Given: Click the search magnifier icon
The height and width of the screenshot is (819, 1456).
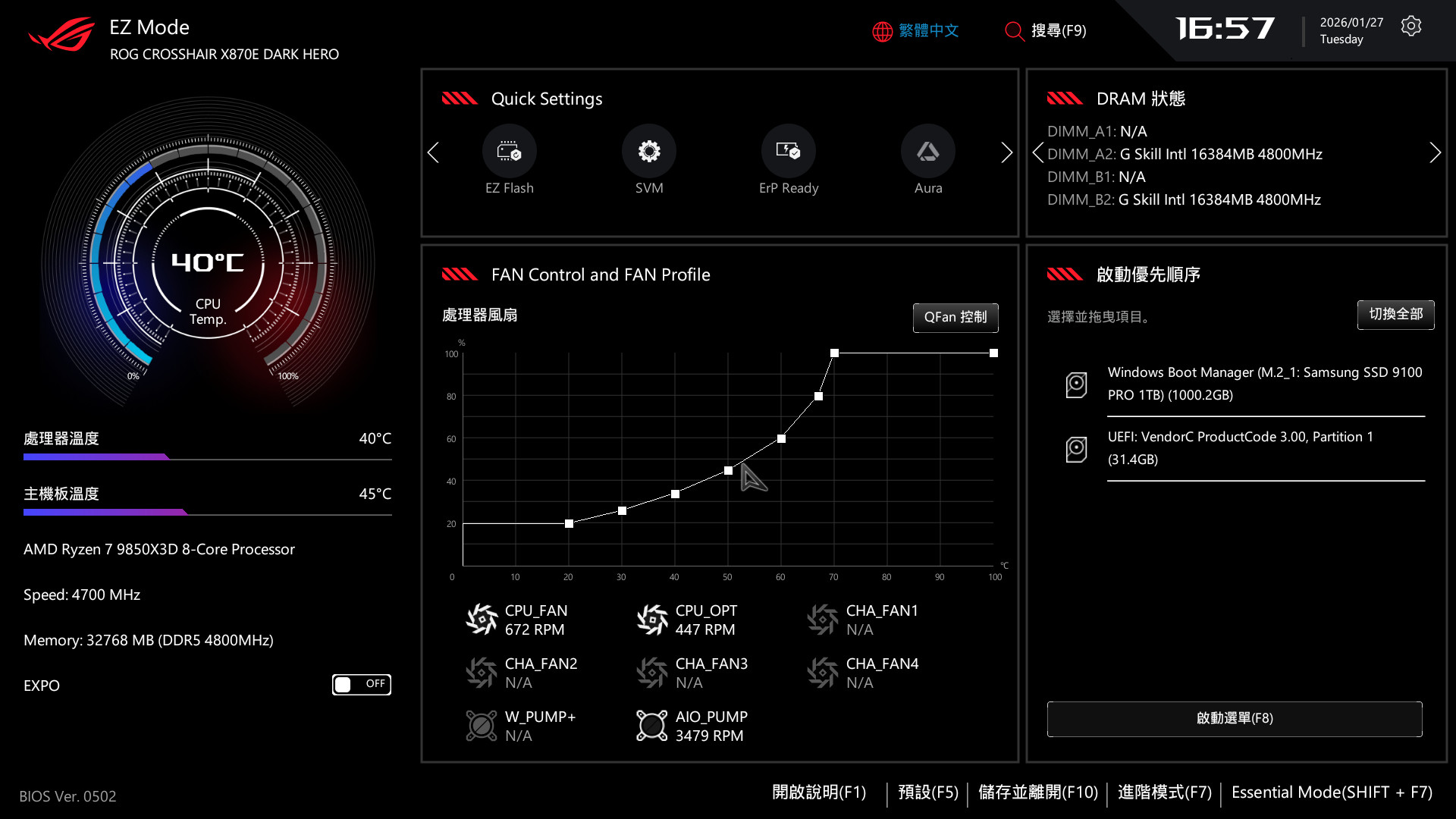Looking at the screenshot, I should pyautogui.click(x=1014, y=31).
